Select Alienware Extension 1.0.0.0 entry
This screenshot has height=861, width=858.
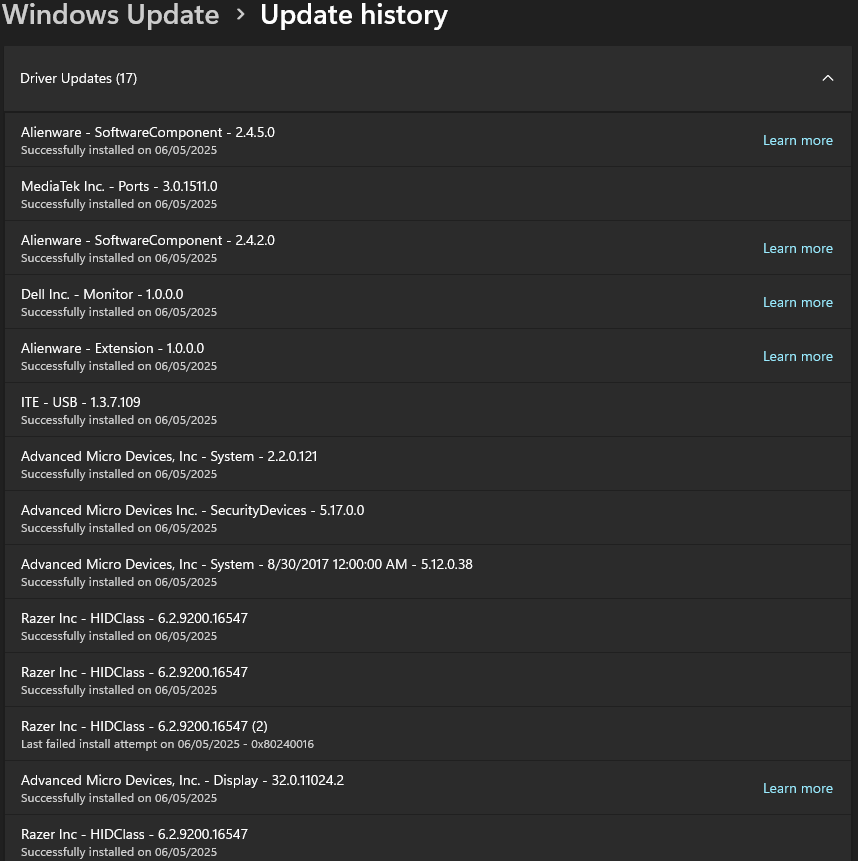coord(428,356)
